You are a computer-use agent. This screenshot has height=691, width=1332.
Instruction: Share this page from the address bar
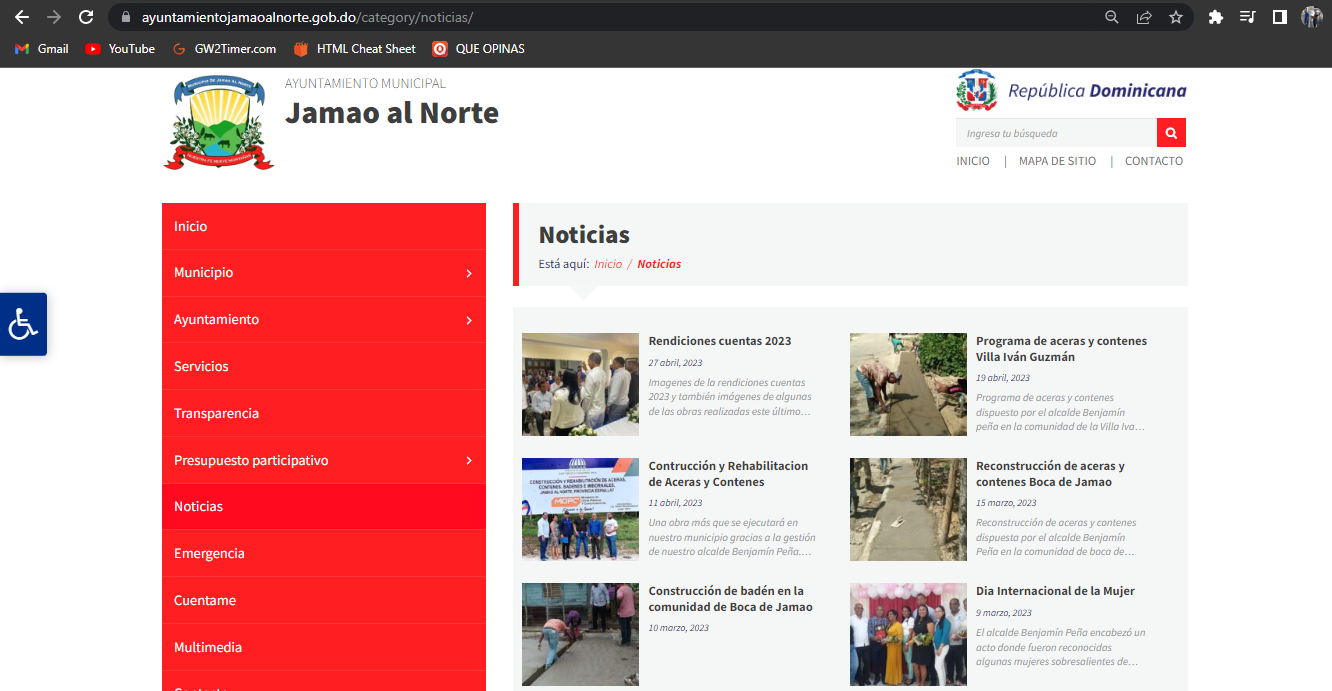1144,17
